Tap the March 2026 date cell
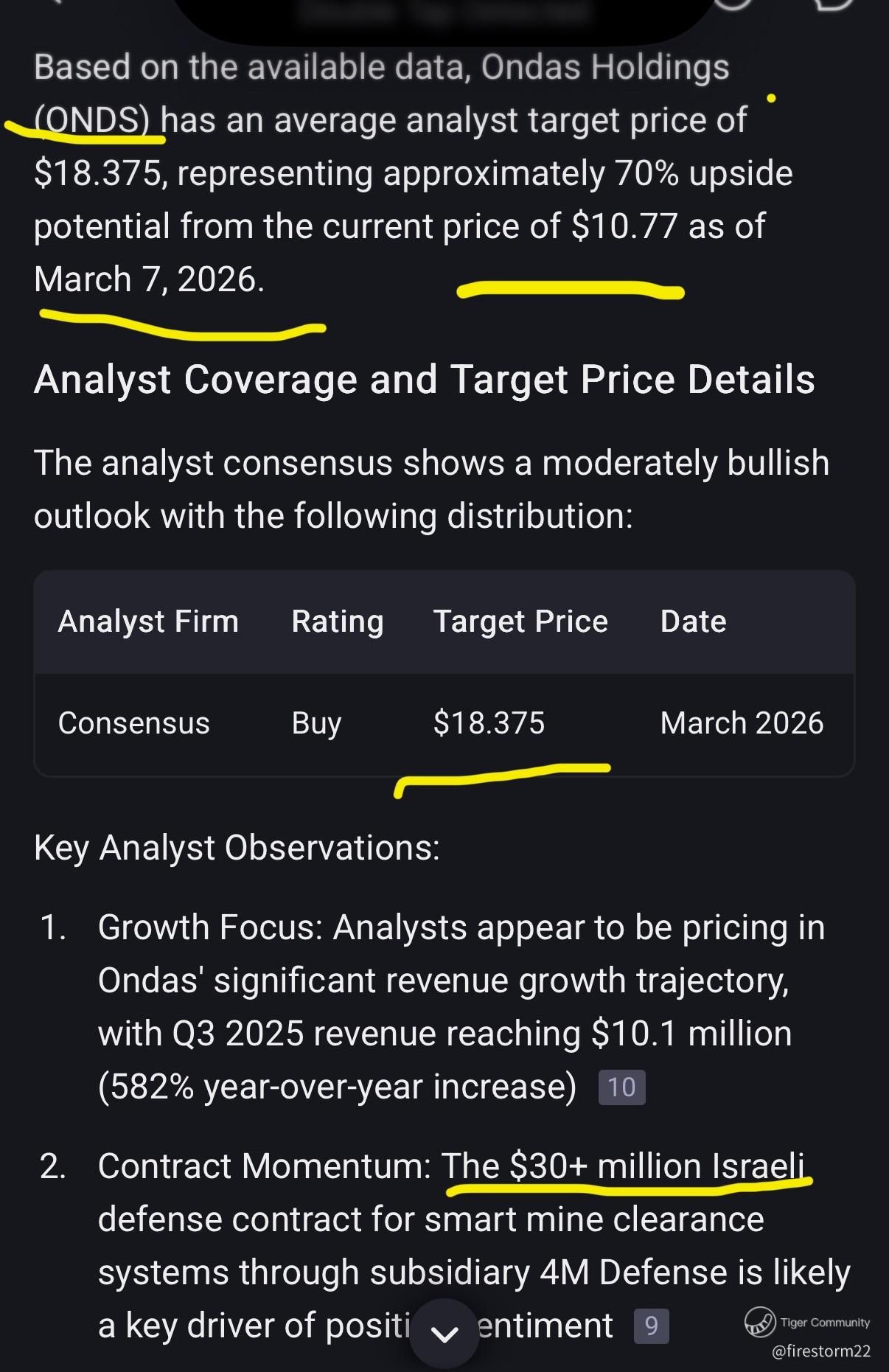This screenshot has width=889, height=1372. (742, 723)
